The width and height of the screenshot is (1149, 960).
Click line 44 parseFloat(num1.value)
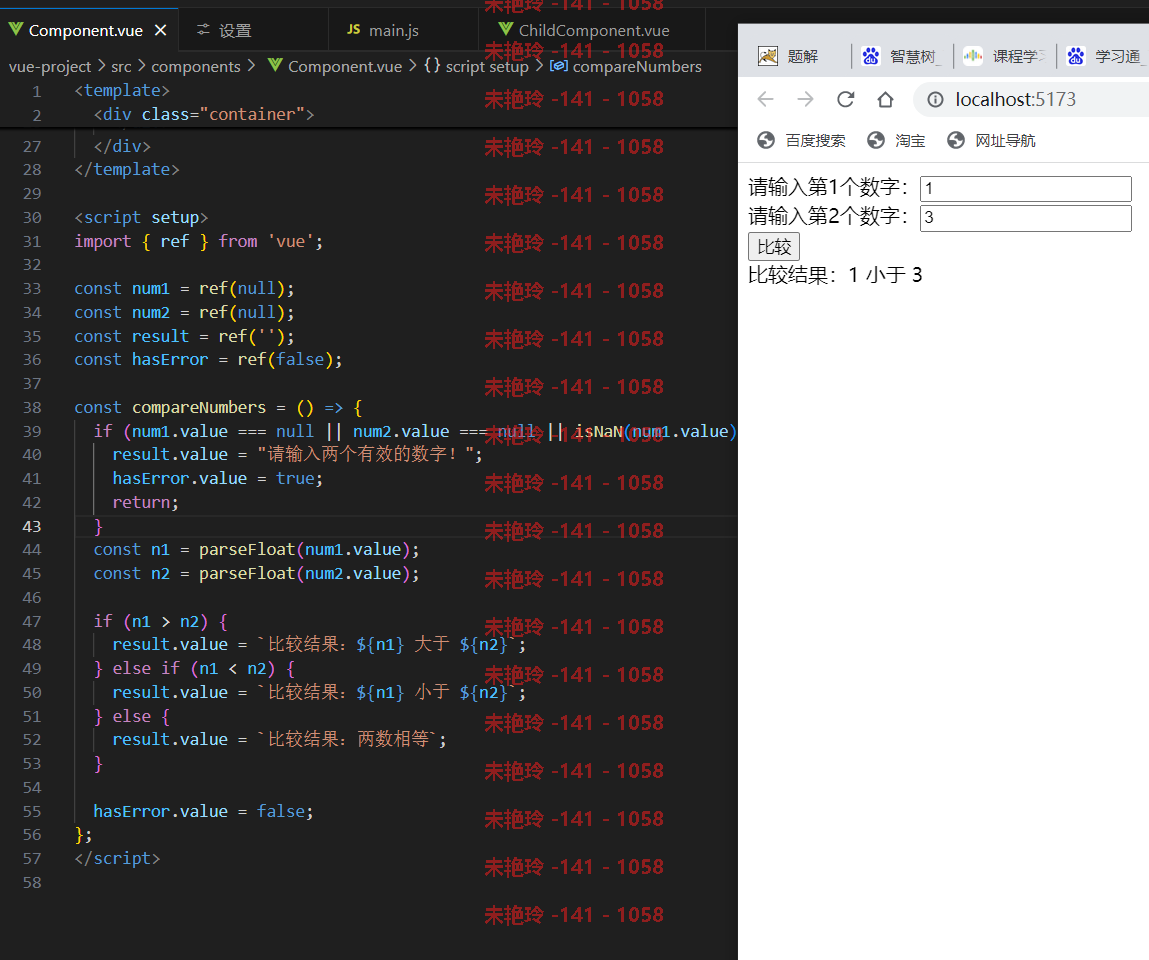tap(256, 550)
